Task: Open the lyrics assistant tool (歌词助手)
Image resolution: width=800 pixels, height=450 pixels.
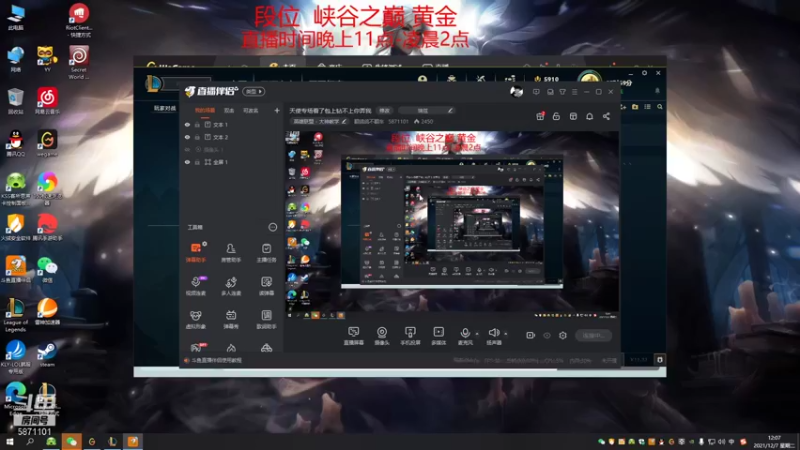Action: [x=266, y=319]
